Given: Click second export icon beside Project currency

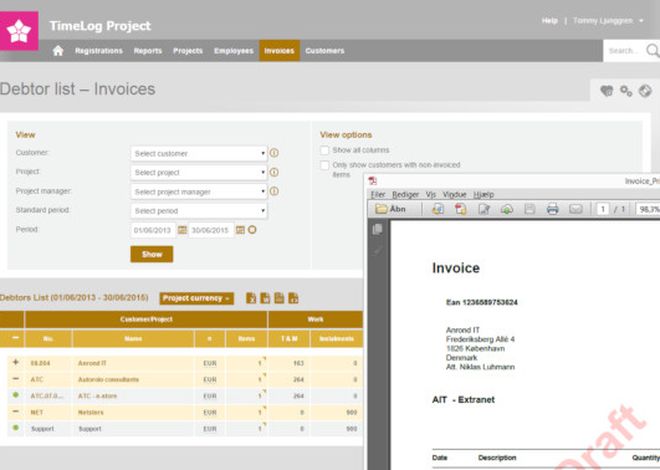Looking at the screenshot, I should point(265,298).
